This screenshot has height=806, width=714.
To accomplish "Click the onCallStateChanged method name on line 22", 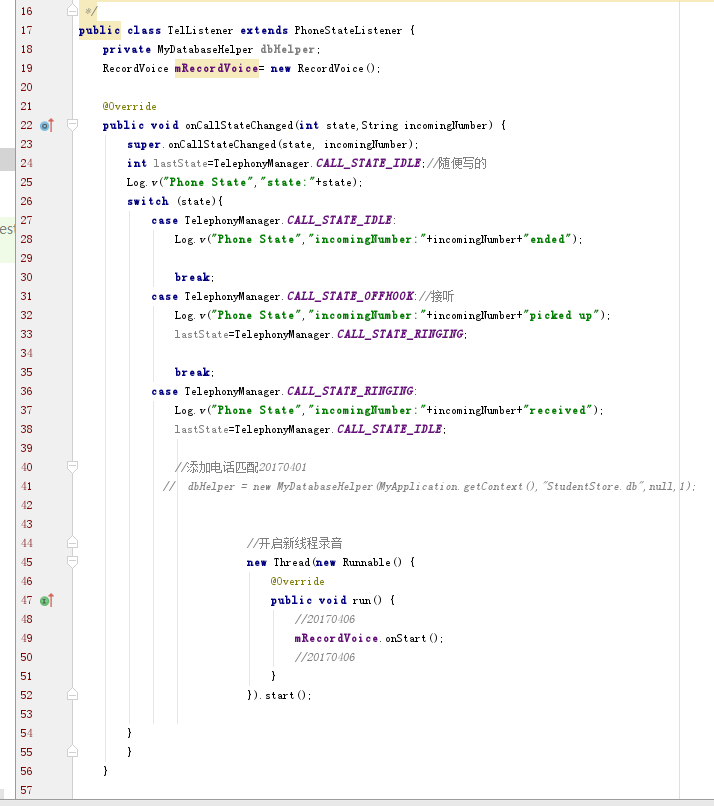I will 239,125.
